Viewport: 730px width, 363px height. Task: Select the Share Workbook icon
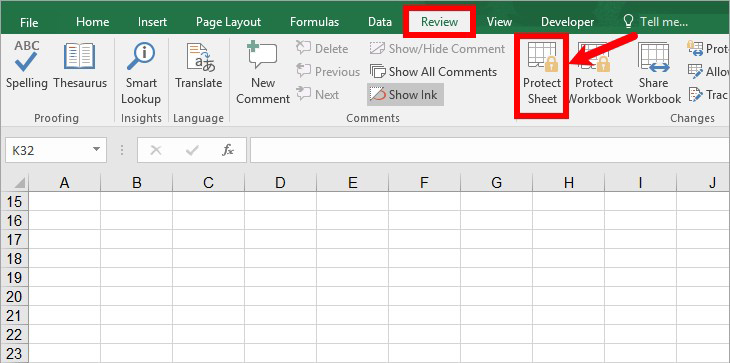click(x=653, y=73)
